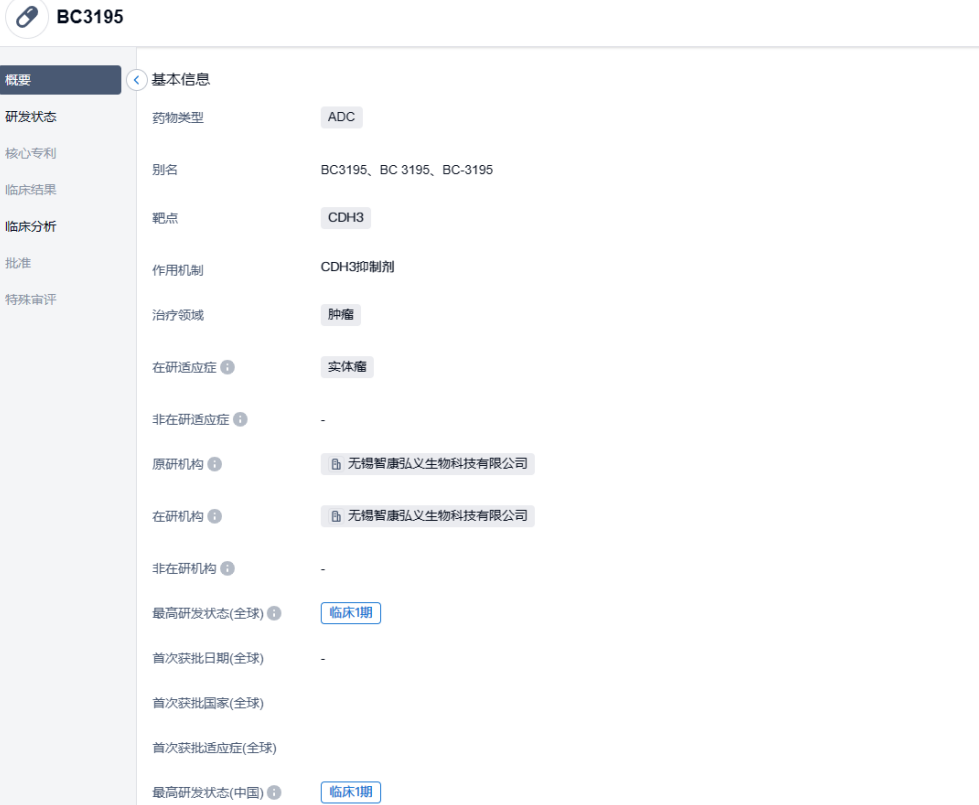This screenshot has width=979, height=805.
Task: Click info icon next to 最高研发状态(中国)
Action: point(275,793)
